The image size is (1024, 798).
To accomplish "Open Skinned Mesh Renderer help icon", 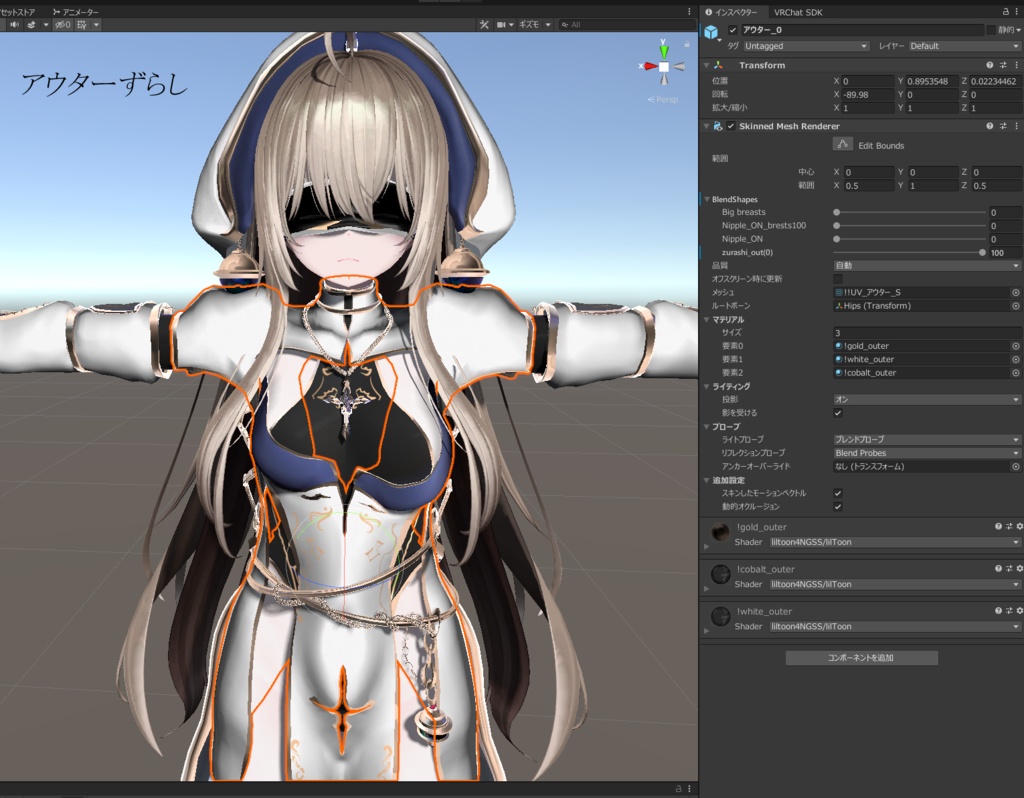I will 989,126.
